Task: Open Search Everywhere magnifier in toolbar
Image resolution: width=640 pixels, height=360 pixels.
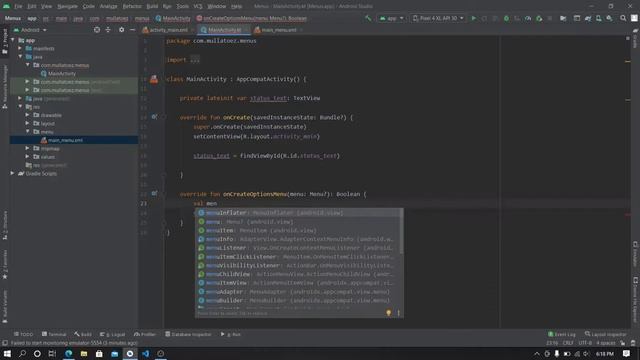Action: point(623,18)
